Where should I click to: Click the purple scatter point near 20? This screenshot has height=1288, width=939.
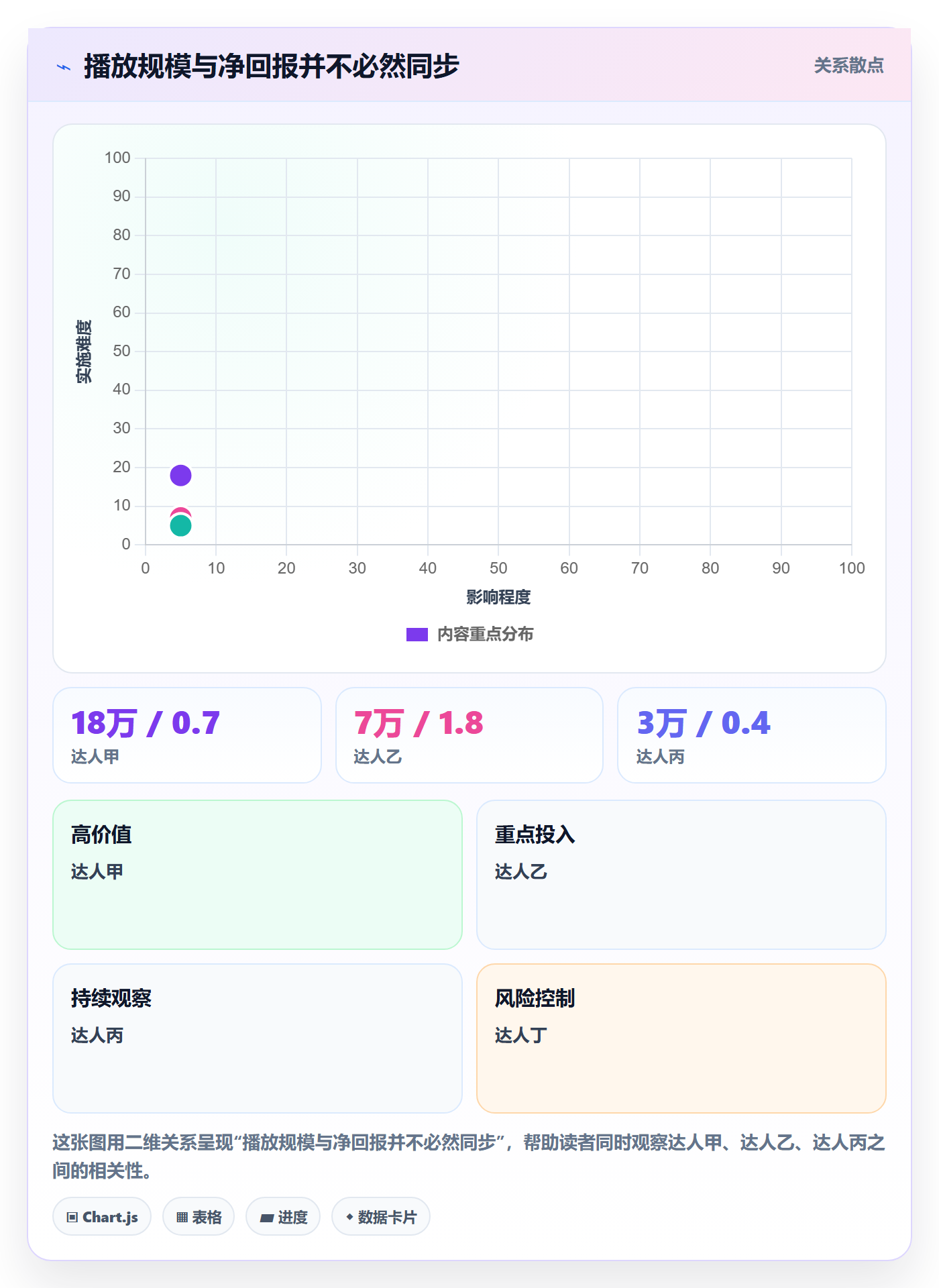coord(180,476)
